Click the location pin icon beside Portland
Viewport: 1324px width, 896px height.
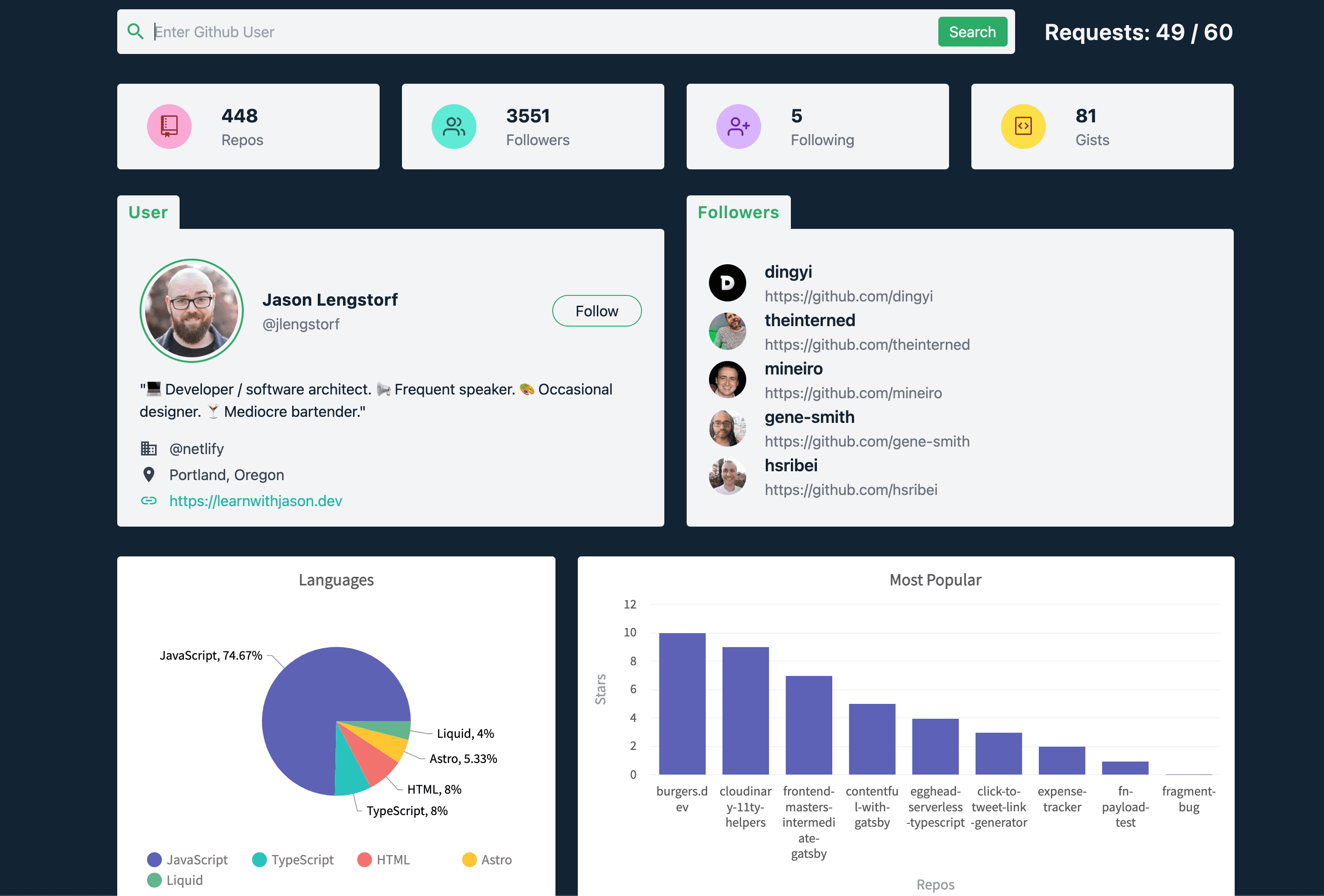[149, 475]
